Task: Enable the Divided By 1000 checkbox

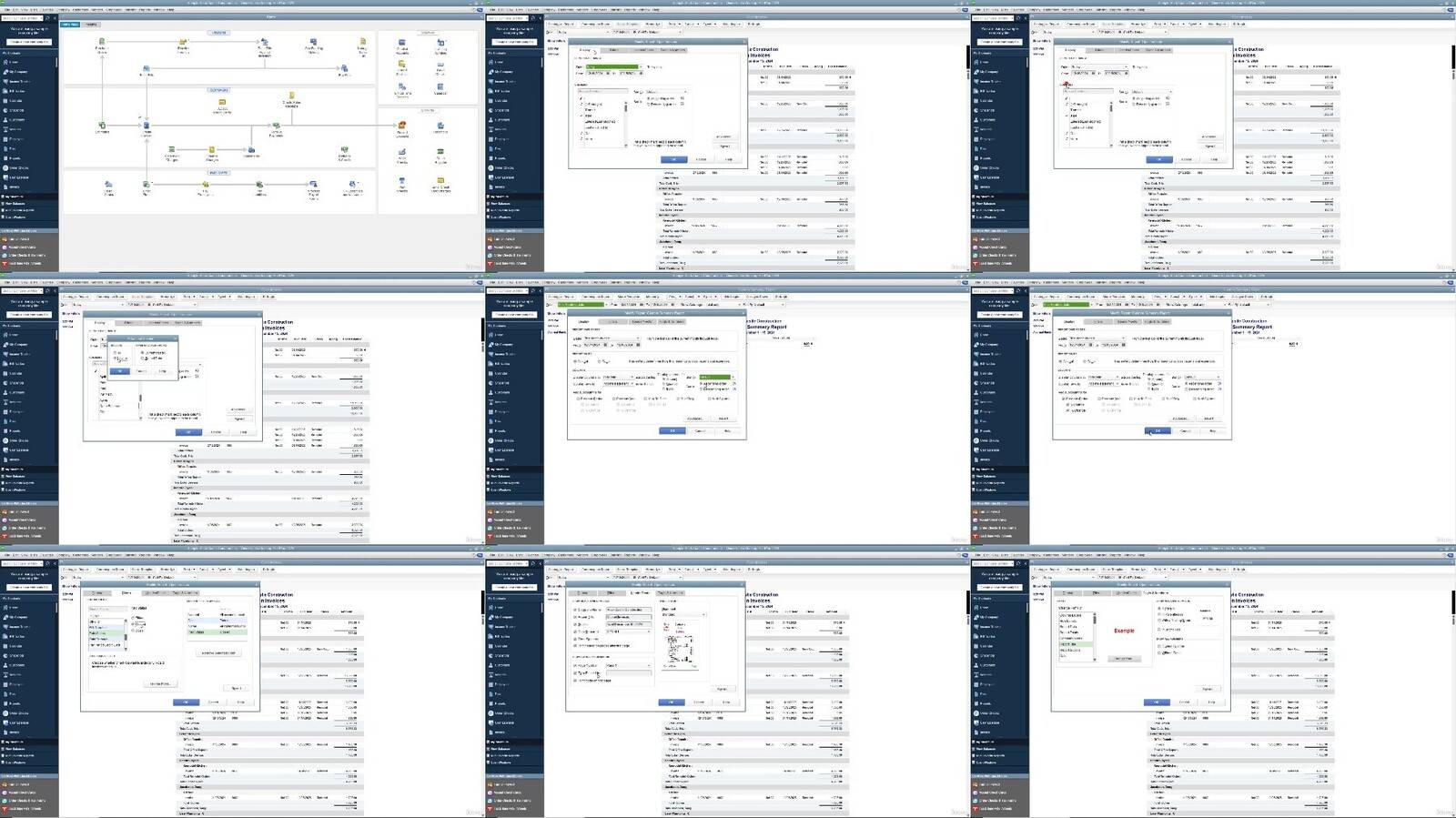Action: pyautogui.click(x=1159, y=645)
